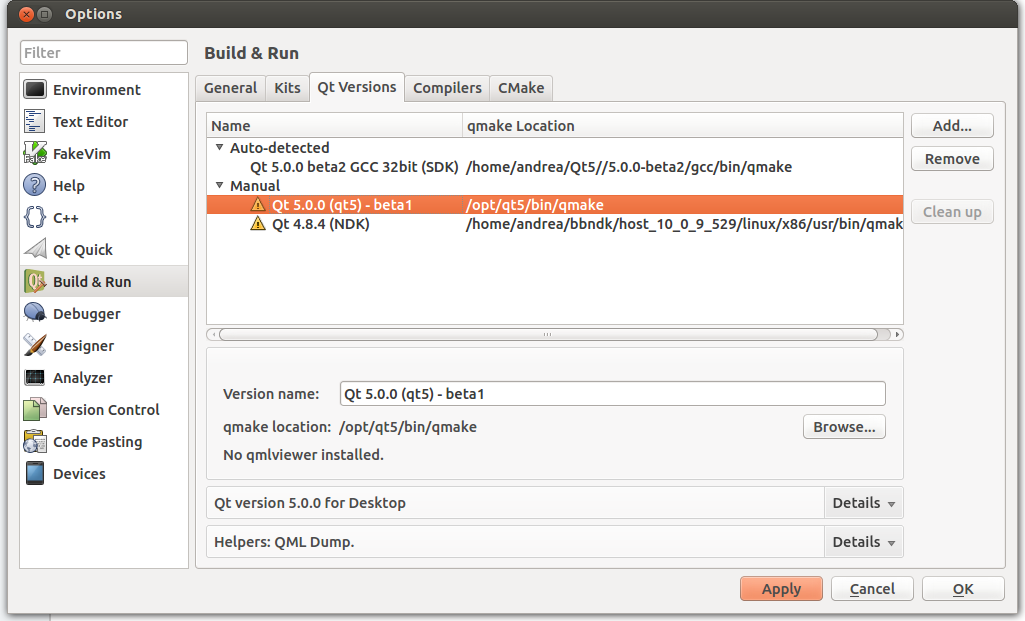Click the Build & Run Qt icon
The width and height of the screenshot is (1025, 621).
tap(35, 281)
